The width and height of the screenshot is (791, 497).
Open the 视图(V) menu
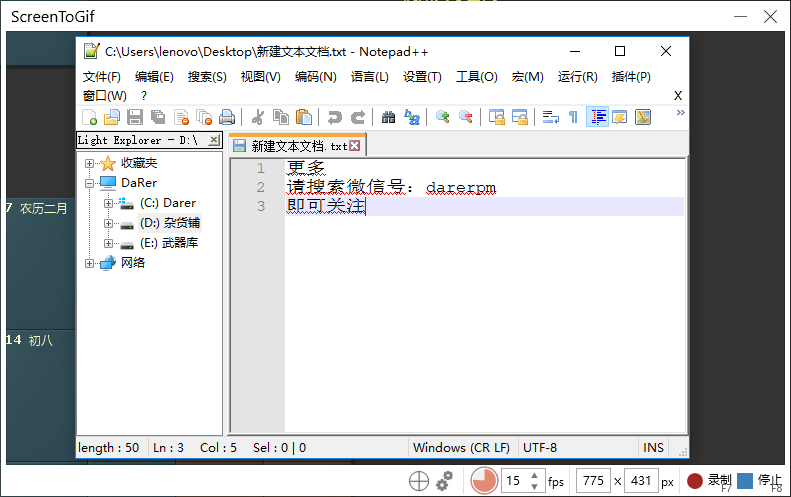pos(260,77)
